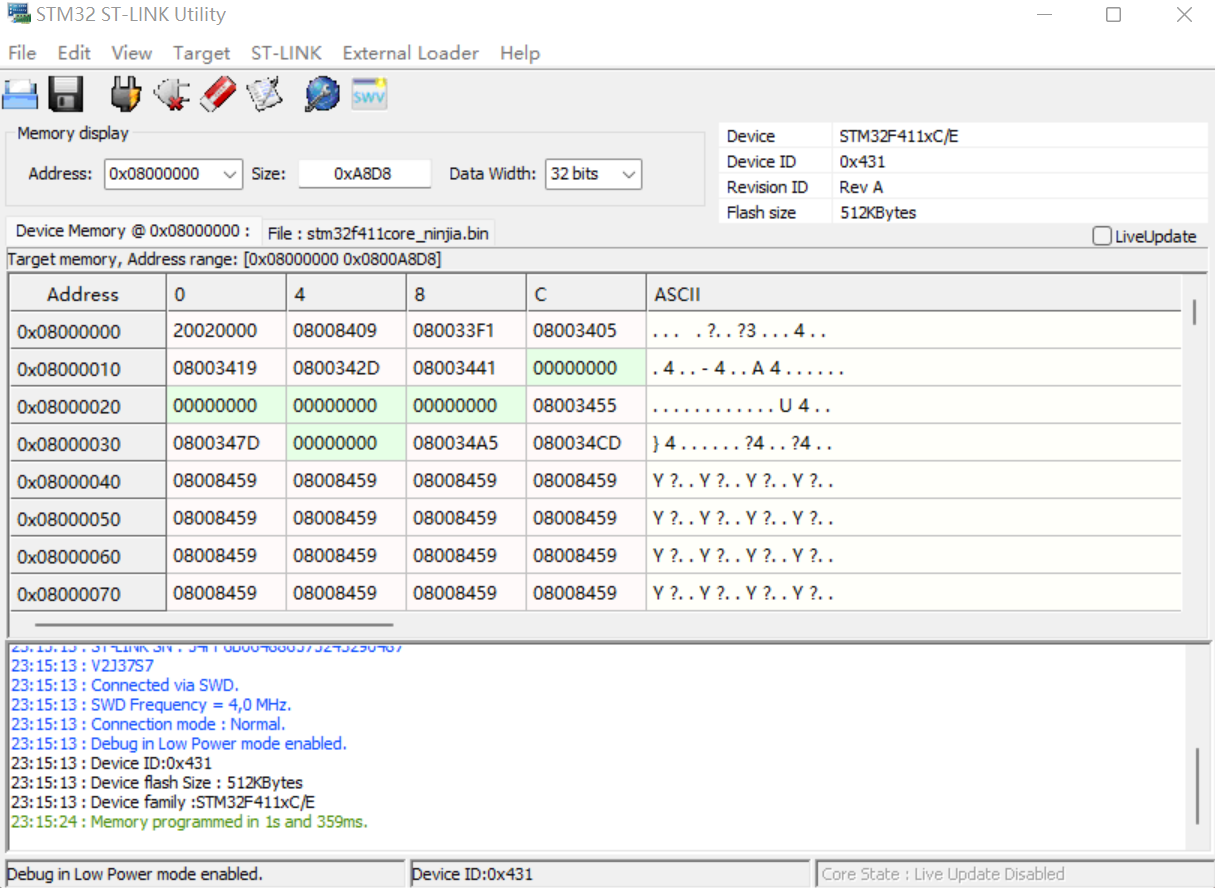Viewport: 1215px width, 888px height.
Task: Open the Data Width dropdown
Action: point(629,174)
